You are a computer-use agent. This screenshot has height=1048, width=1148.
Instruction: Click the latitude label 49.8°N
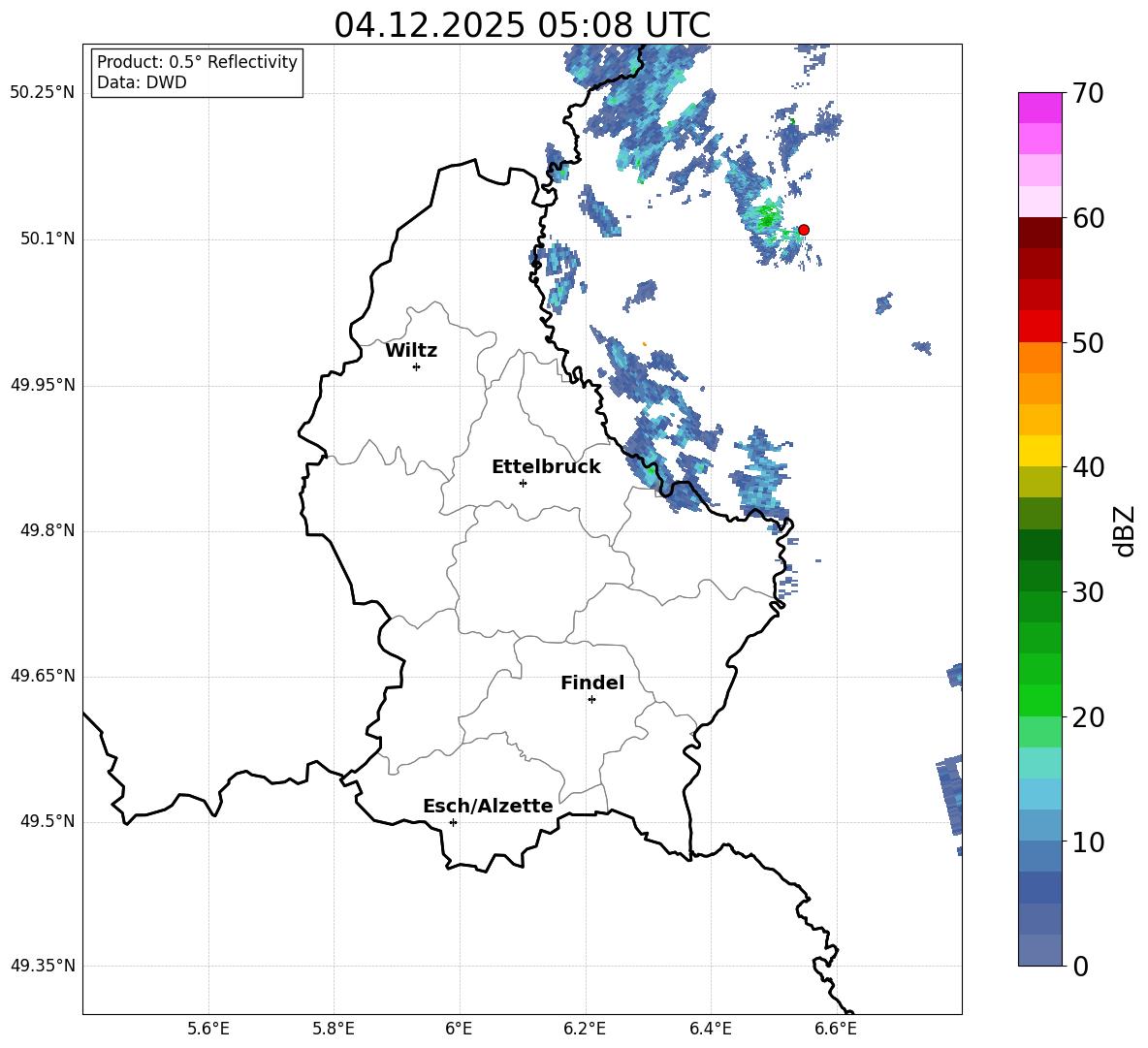(x=48, y=530)
